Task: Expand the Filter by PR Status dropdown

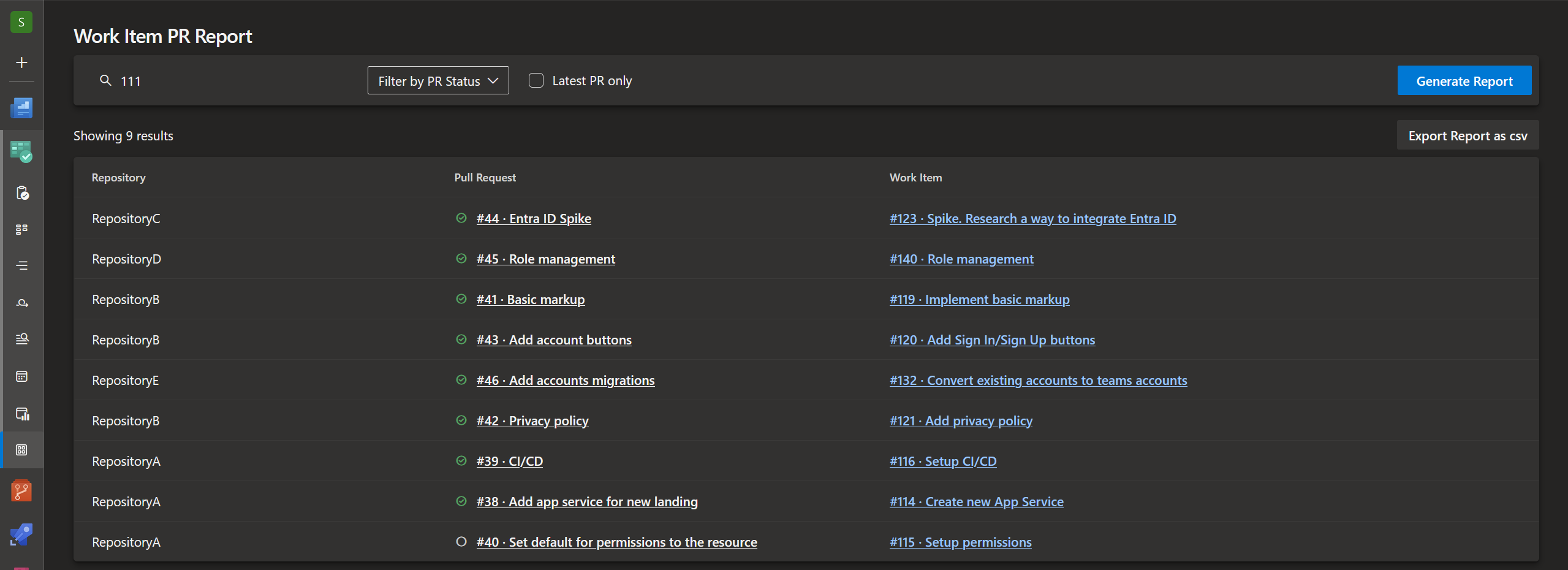Action: coord(437,81)
